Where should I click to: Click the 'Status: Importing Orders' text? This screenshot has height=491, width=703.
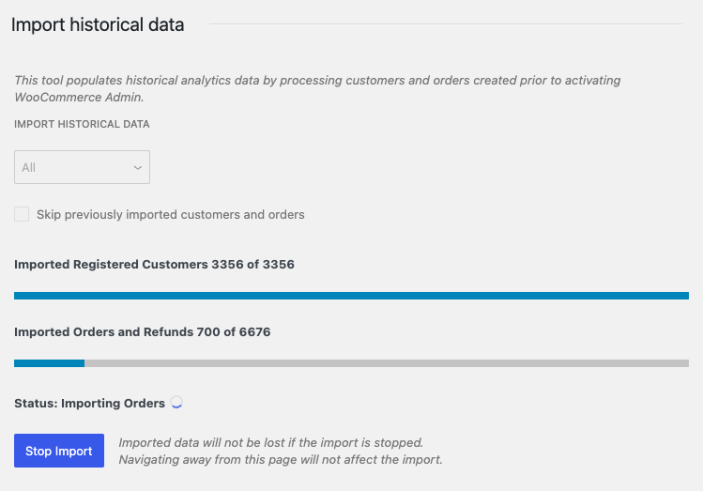click(x=89, y=403)
